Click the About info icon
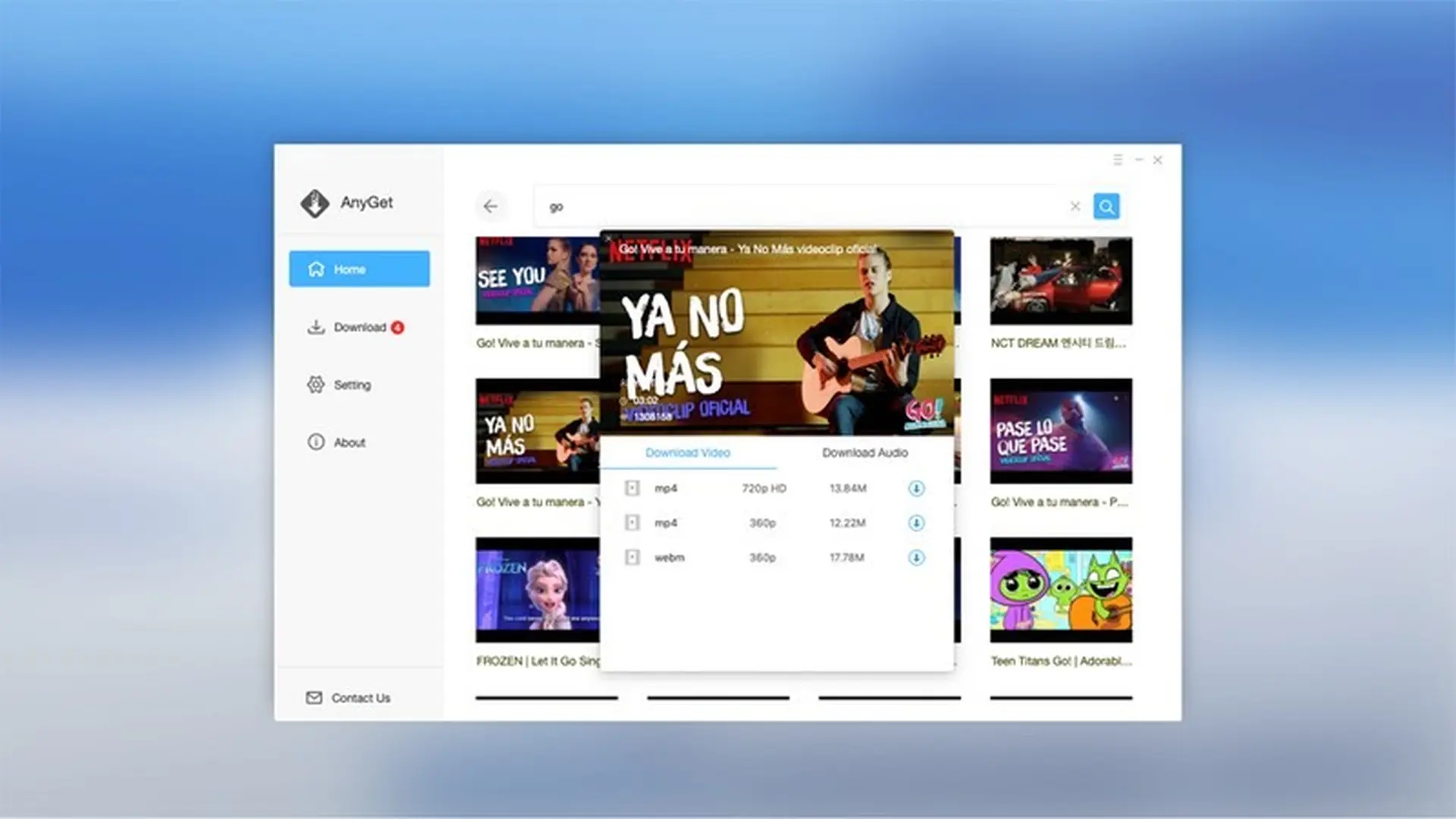Screen dimensions: 1456x819 (315, 442)
